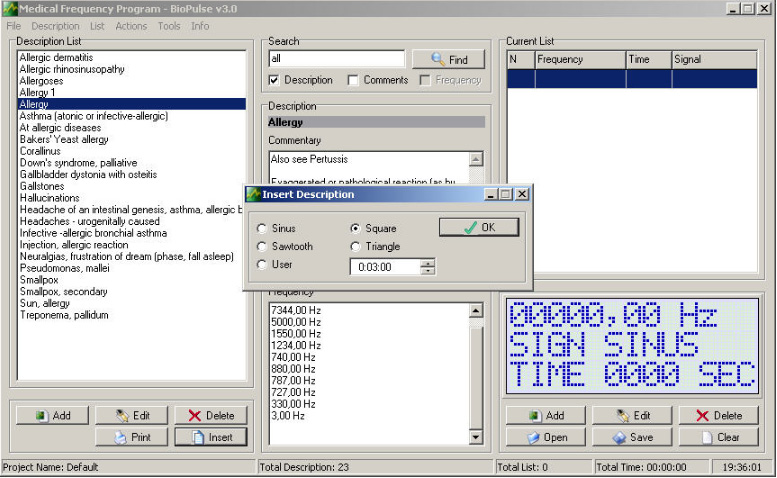Choose the Triangle signal option
Screen dimensions: 777x478
tap(356, 247)
